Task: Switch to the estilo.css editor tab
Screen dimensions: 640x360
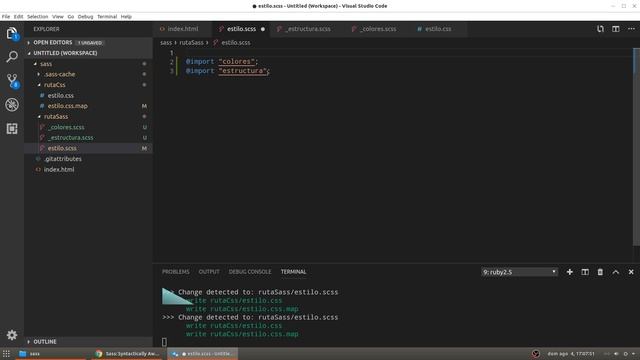Action: pos(438,29)
